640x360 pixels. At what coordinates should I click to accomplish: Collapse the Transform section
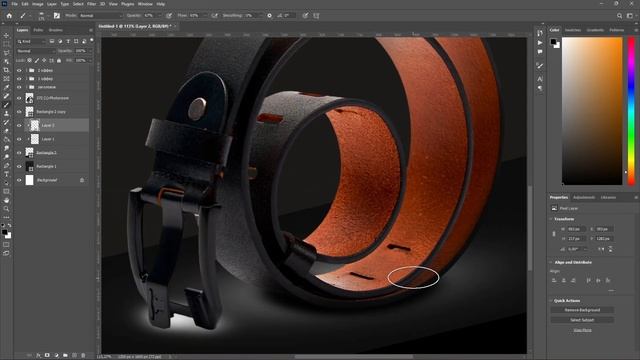coord(551,219)
